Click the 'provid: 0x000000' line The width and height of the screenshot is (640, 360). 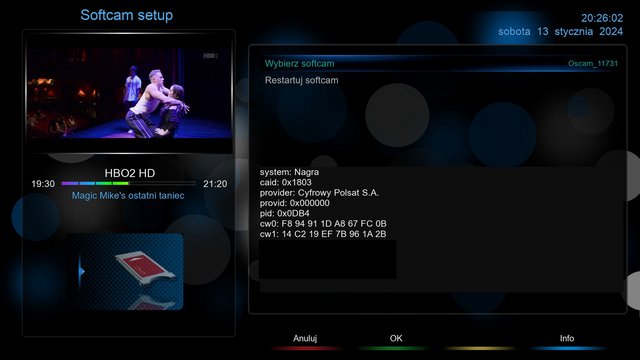[x=295, y=203]
